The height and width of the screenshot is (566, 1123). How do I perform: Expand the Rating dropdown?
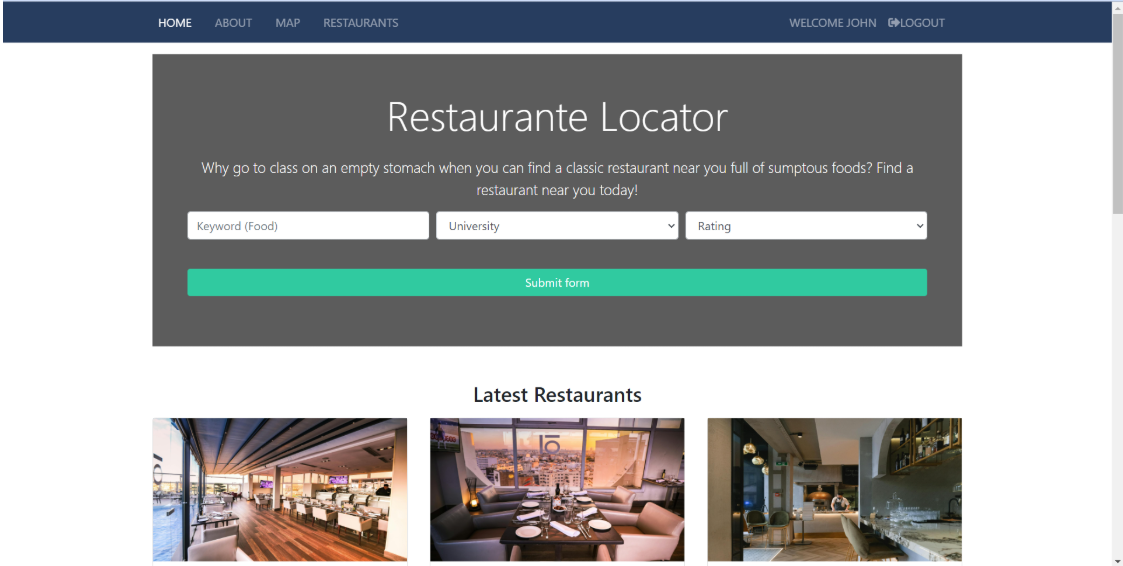click(x=806, y=226)
